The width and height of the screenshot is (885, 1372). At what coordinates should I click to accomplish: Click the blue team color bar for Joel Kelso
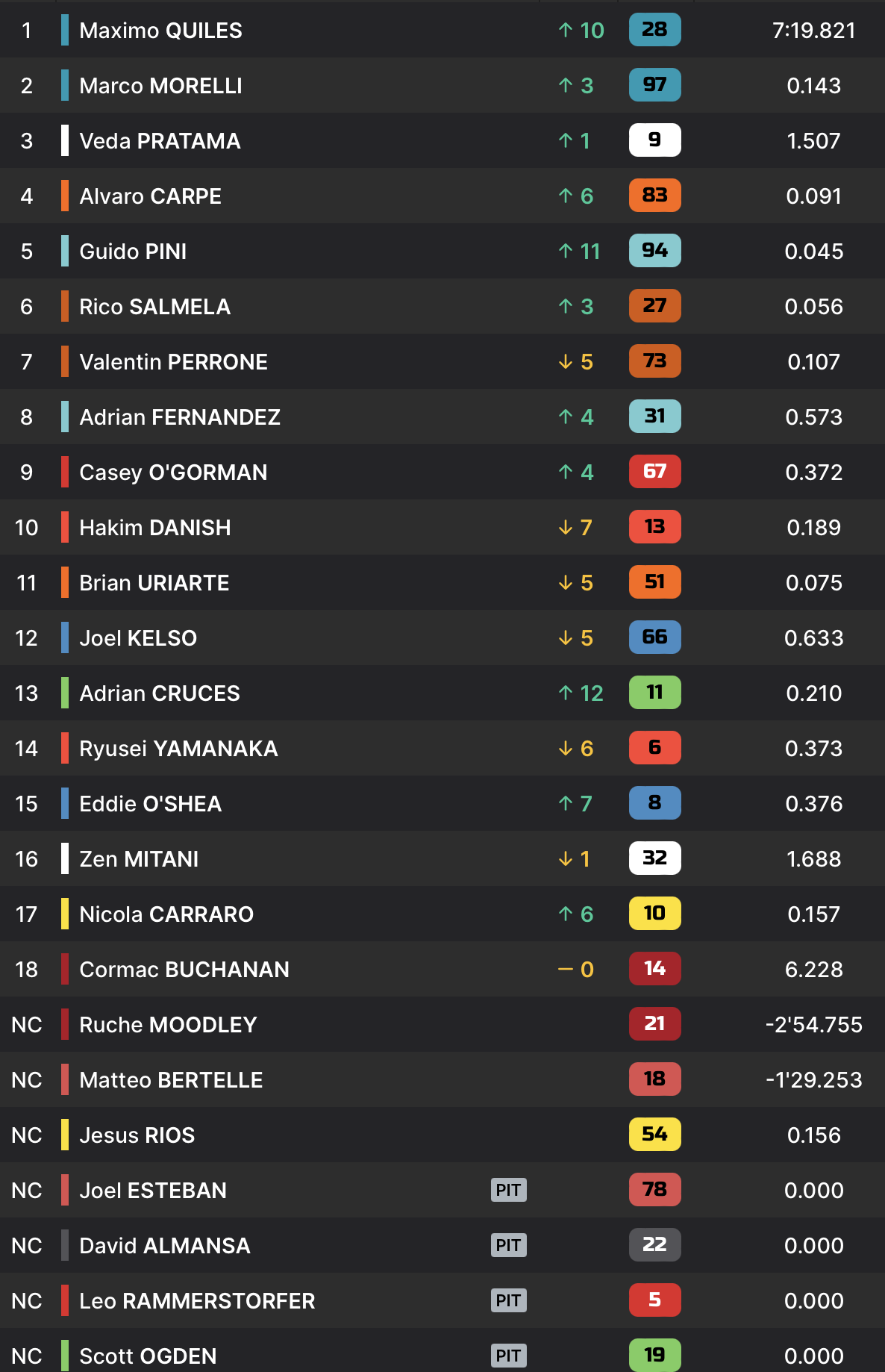click(x=65, y=638)
